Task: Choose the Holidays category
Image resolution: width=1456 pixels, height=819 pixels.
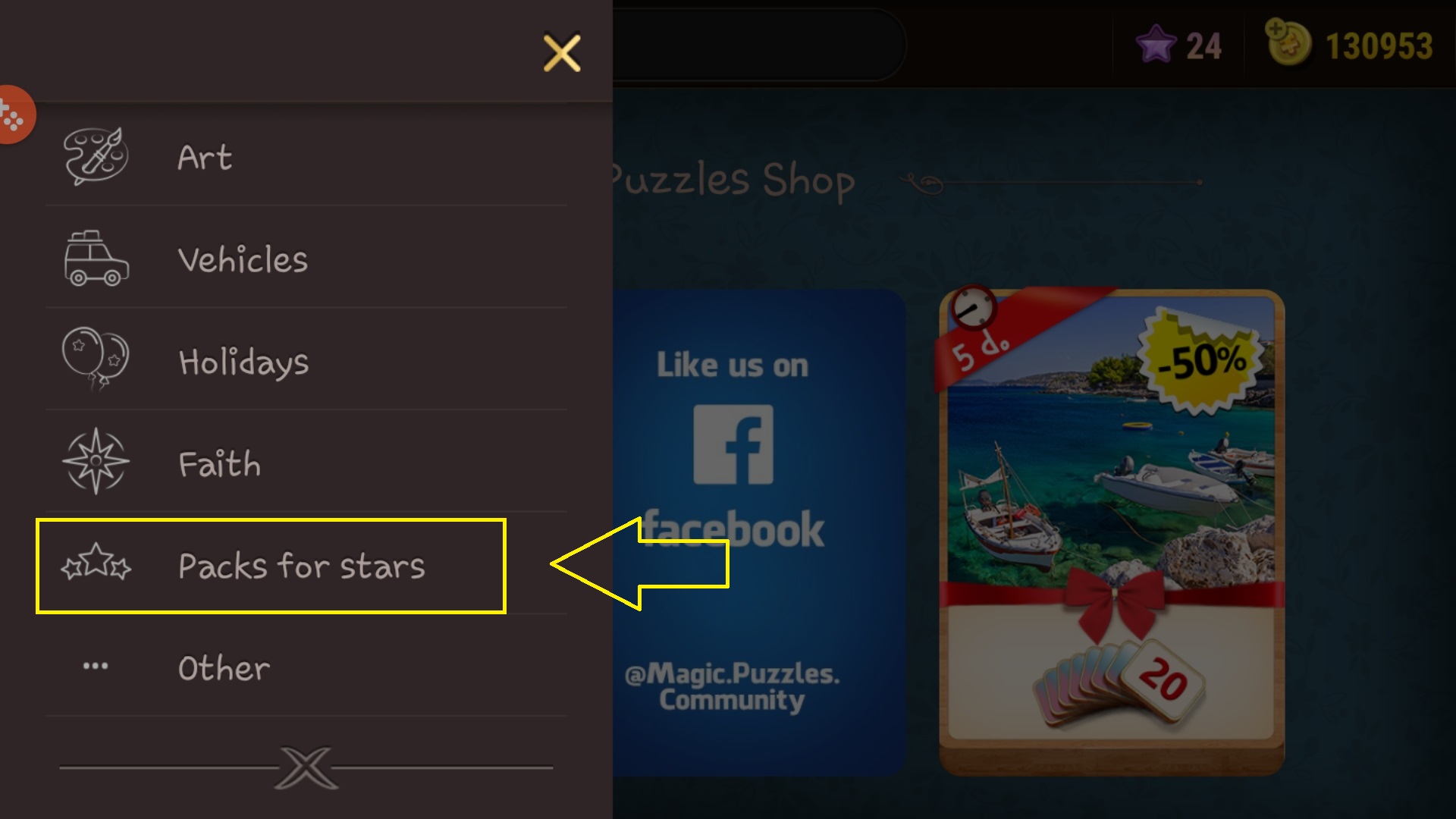Action: [x=306, y=361]
